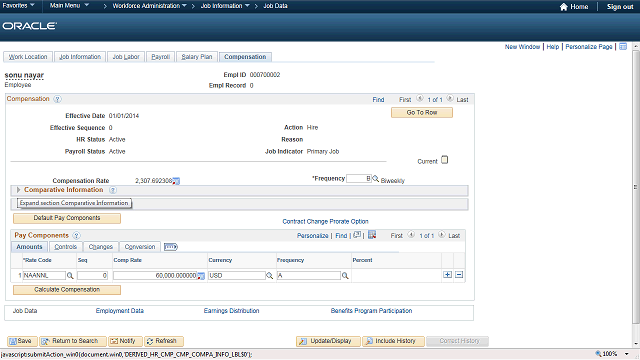Screen dimensions: 640x360
Task: Click the Include History button
Action: click(393, 341)
